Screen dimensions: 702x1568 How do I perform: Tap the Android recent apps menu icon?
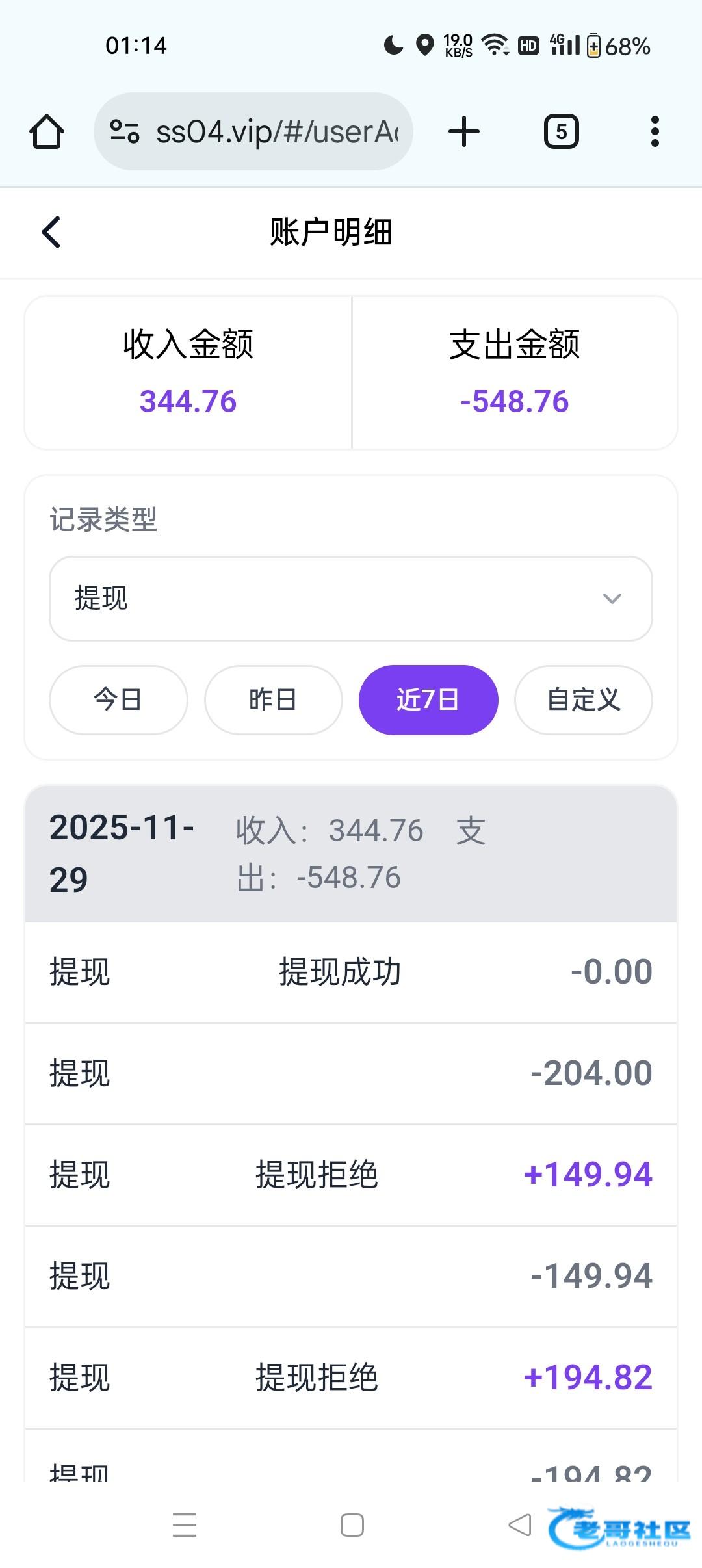(x=185, y=1524)
